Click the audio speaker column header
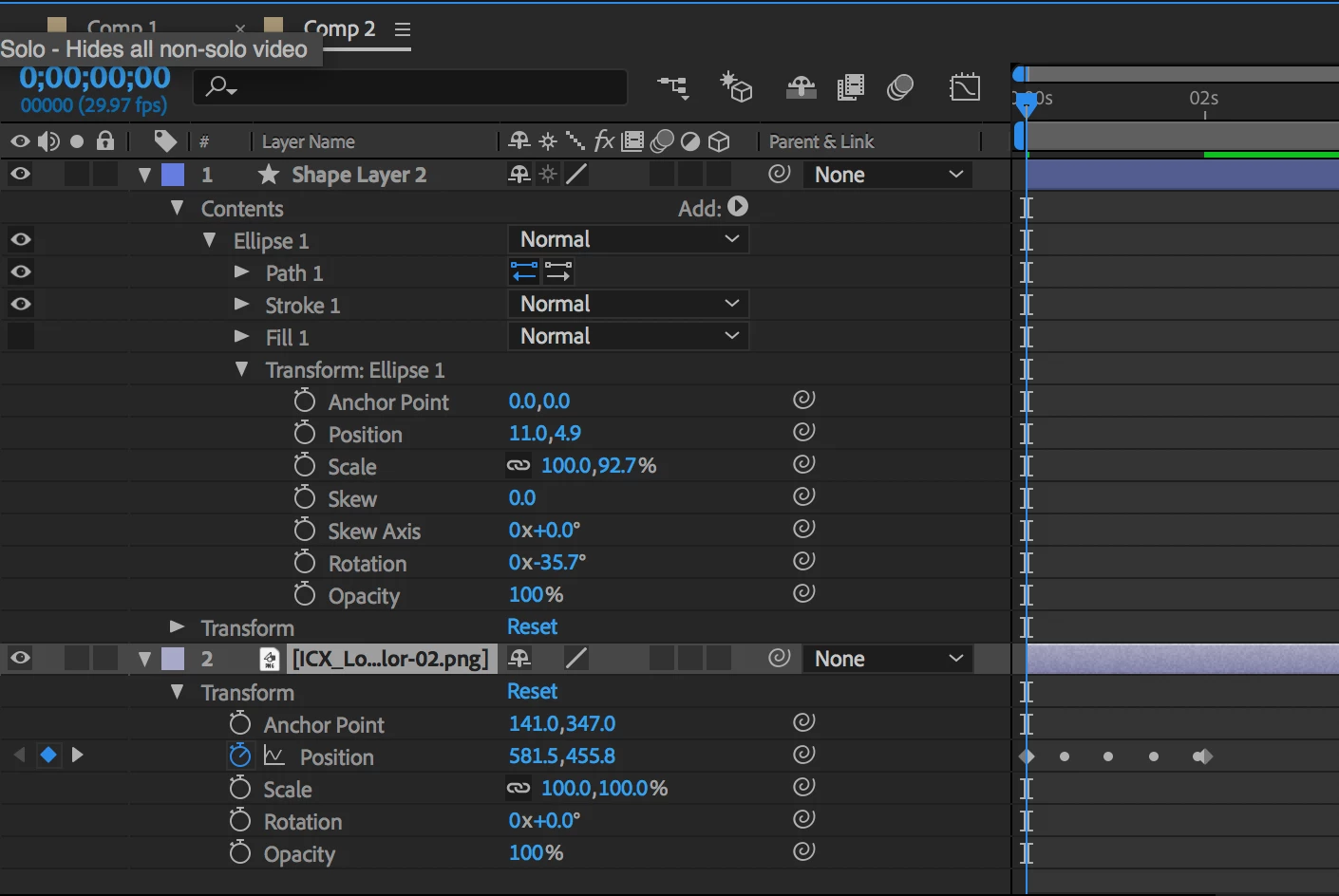Viewport: 1339px width, 896px height. click(x=48, y=141)
